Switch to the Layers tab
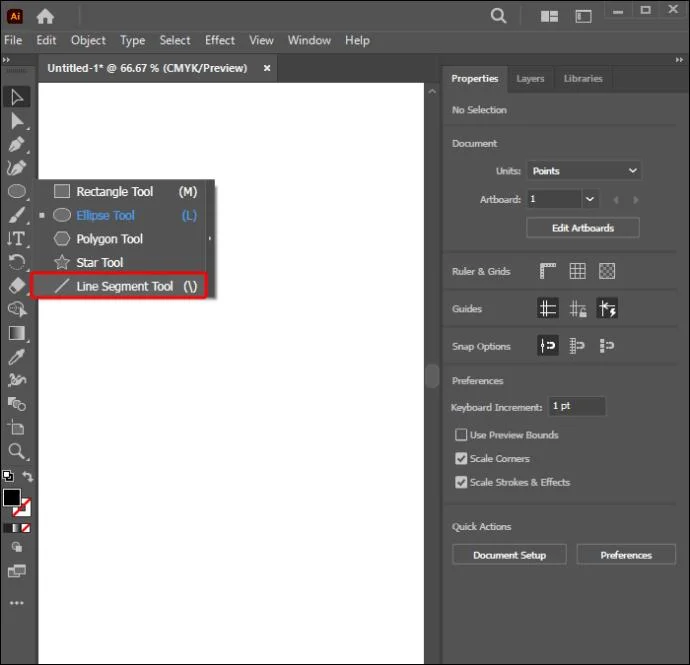Image resolution: width=690 pixels, height=665 pixels. pos(530,78)
